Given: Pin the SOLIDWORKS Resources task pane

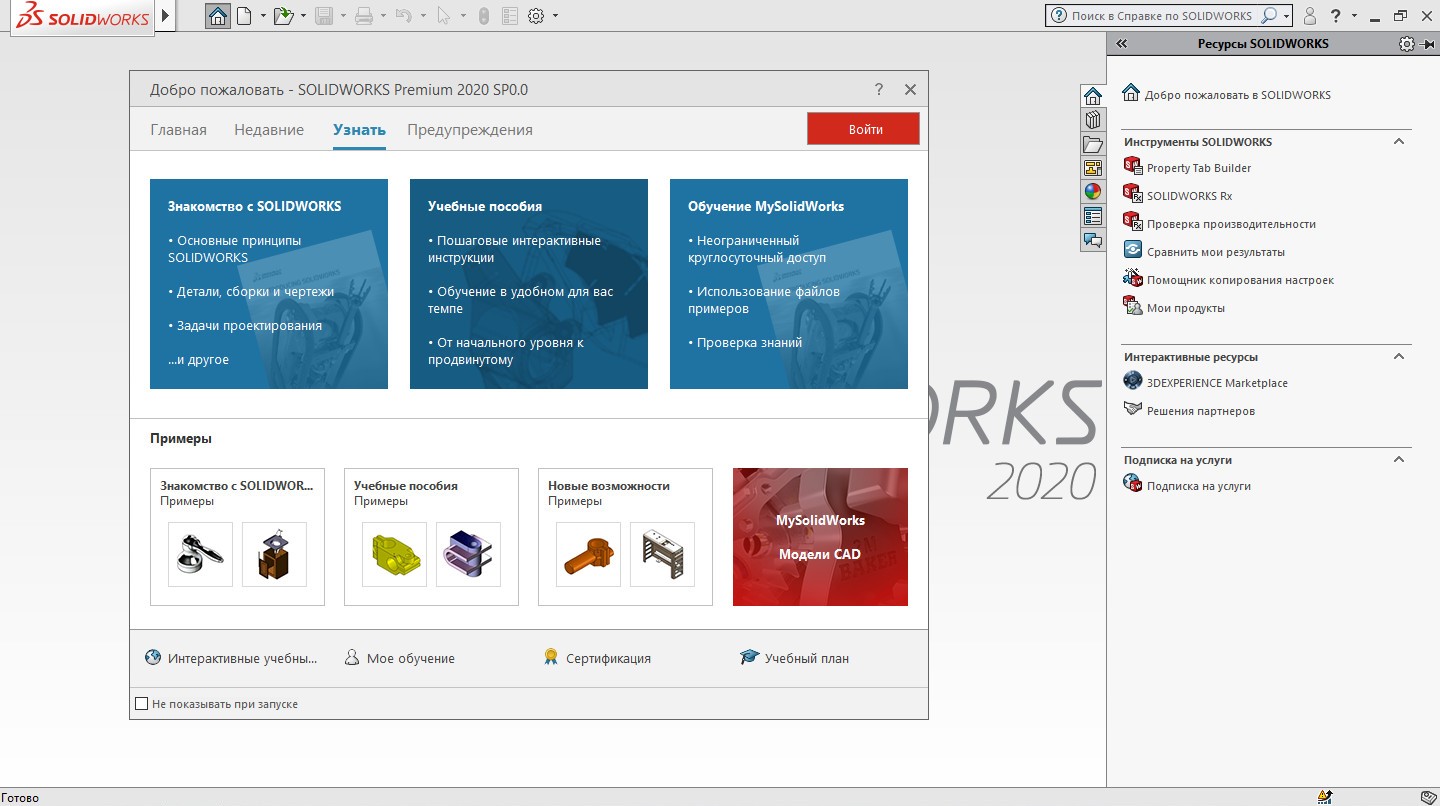Looking at the screenshot, I should click(1427, 44).
